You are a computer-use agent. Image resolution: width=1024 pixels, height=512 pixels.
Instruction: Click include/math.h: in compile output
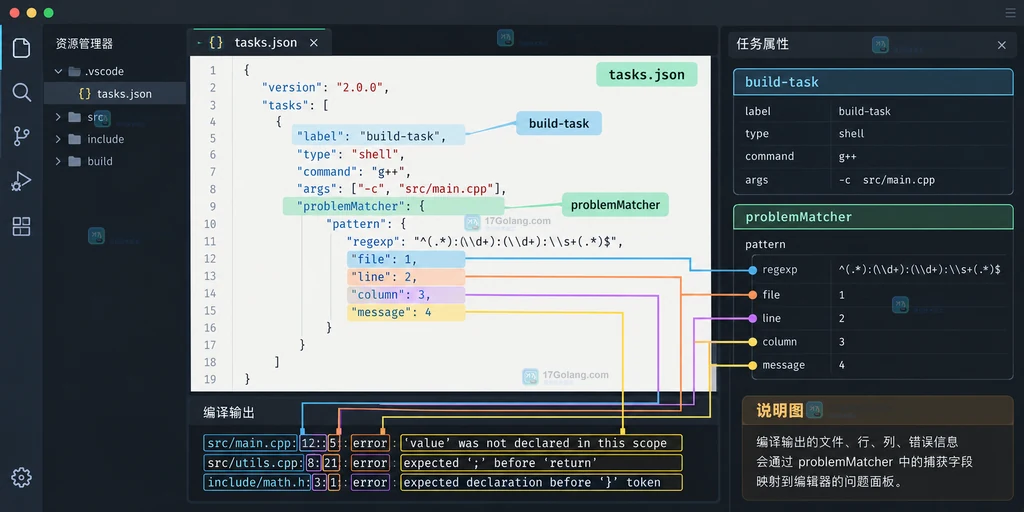click(257, 483)
